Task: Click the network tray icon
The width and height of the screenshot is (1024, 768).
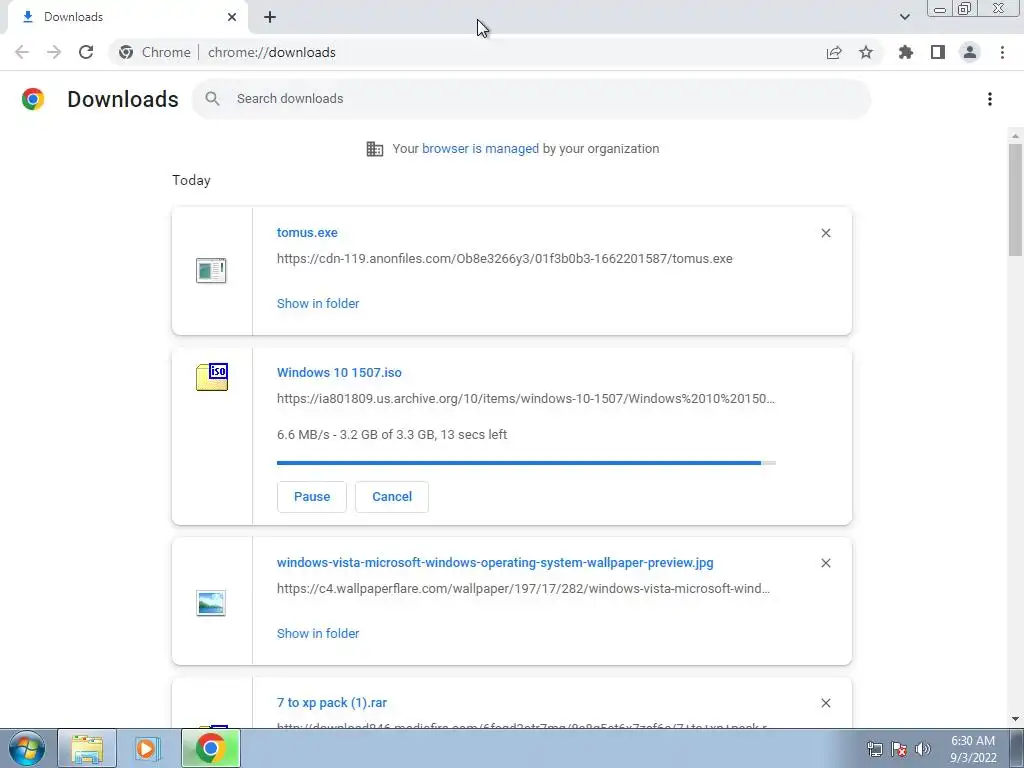Action: pyautogui.click(x=874, y=749)
